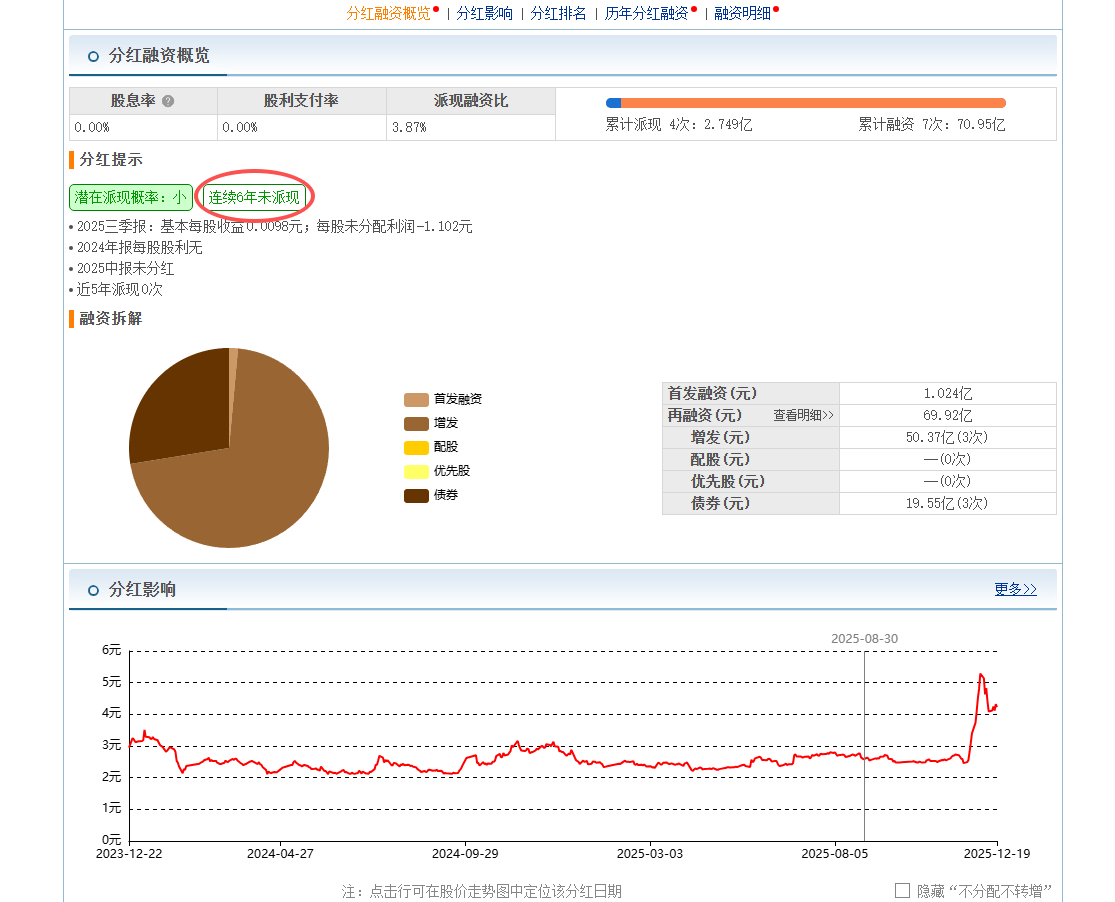Click the 增发 value 50.37亿(3次)
Screen dimensions: 1115x902
click(947, 437)
